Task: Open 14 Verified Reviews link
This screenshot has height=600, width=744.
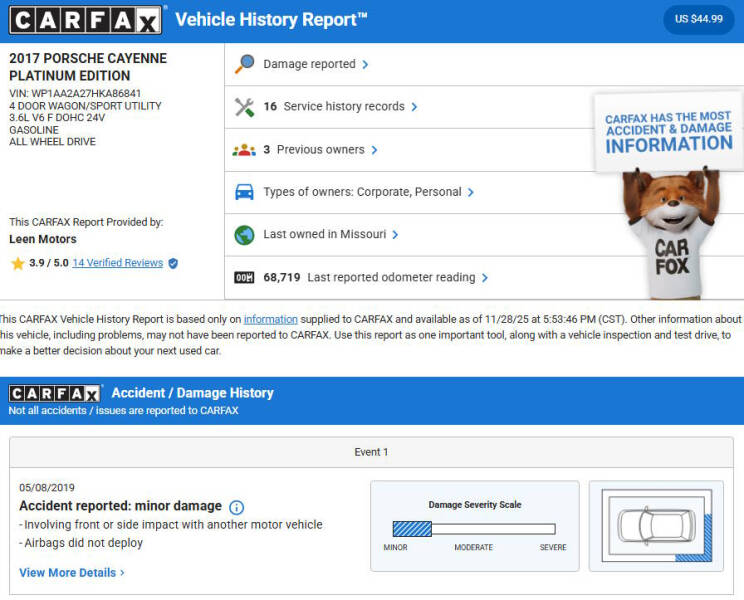Action: 117,263
